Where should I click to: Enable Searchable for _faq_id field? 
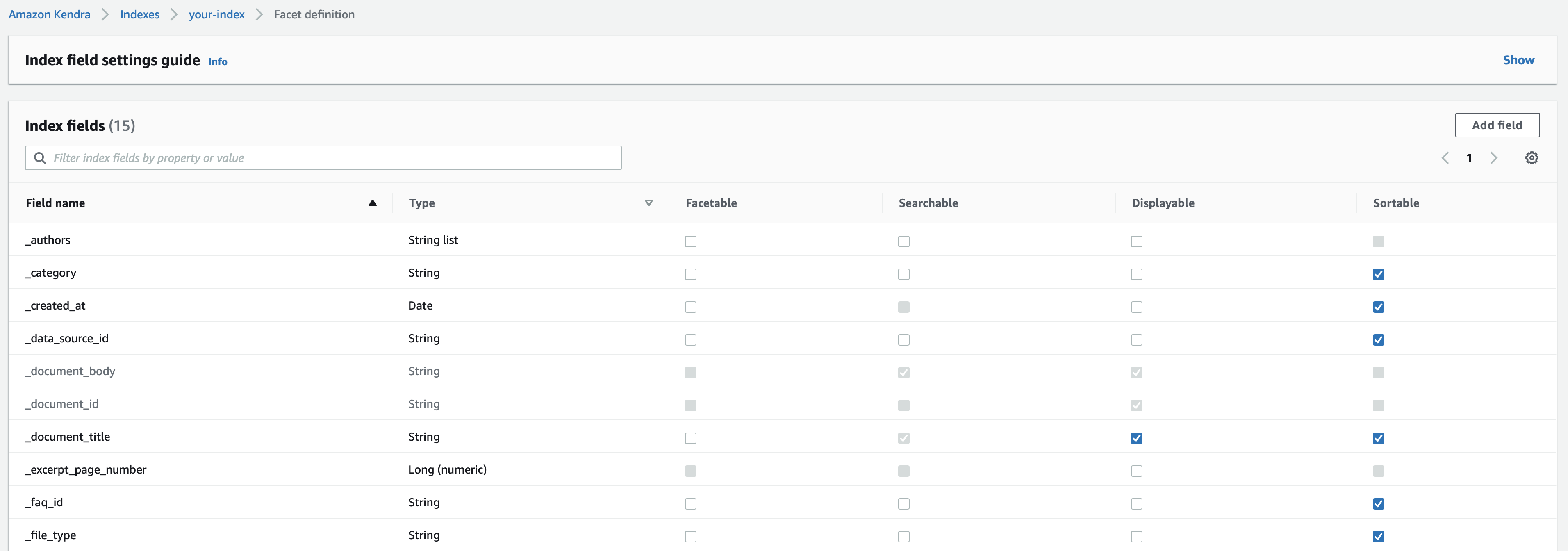903,504
